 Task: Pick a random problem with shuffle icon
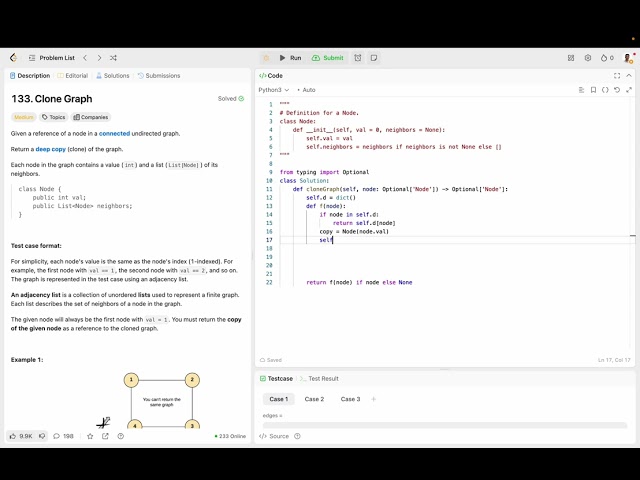[x=113, y=58]
